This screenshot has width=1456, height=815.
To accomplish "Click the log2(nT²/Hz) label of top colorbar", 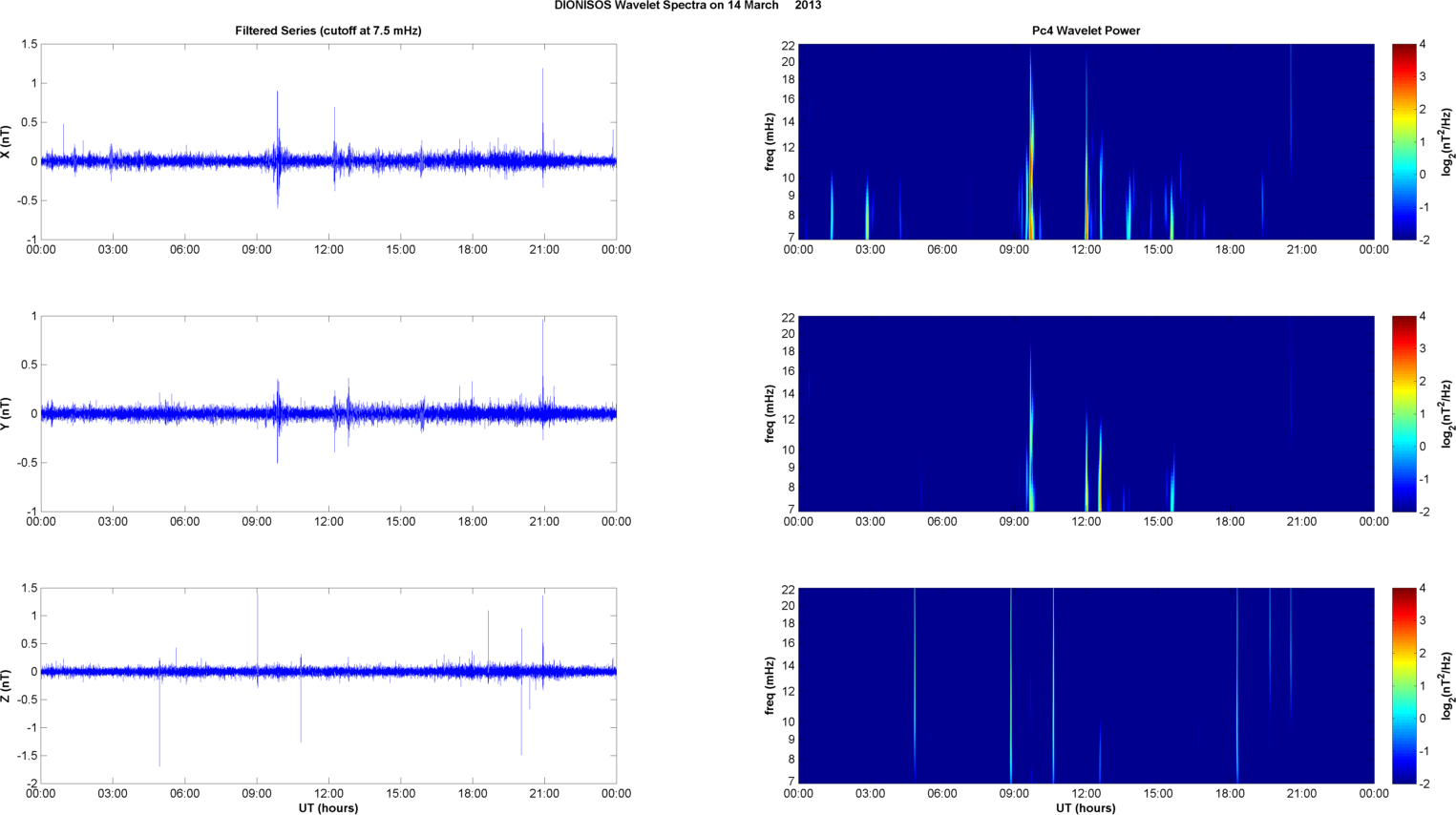I will click(x=1447, y=141).
